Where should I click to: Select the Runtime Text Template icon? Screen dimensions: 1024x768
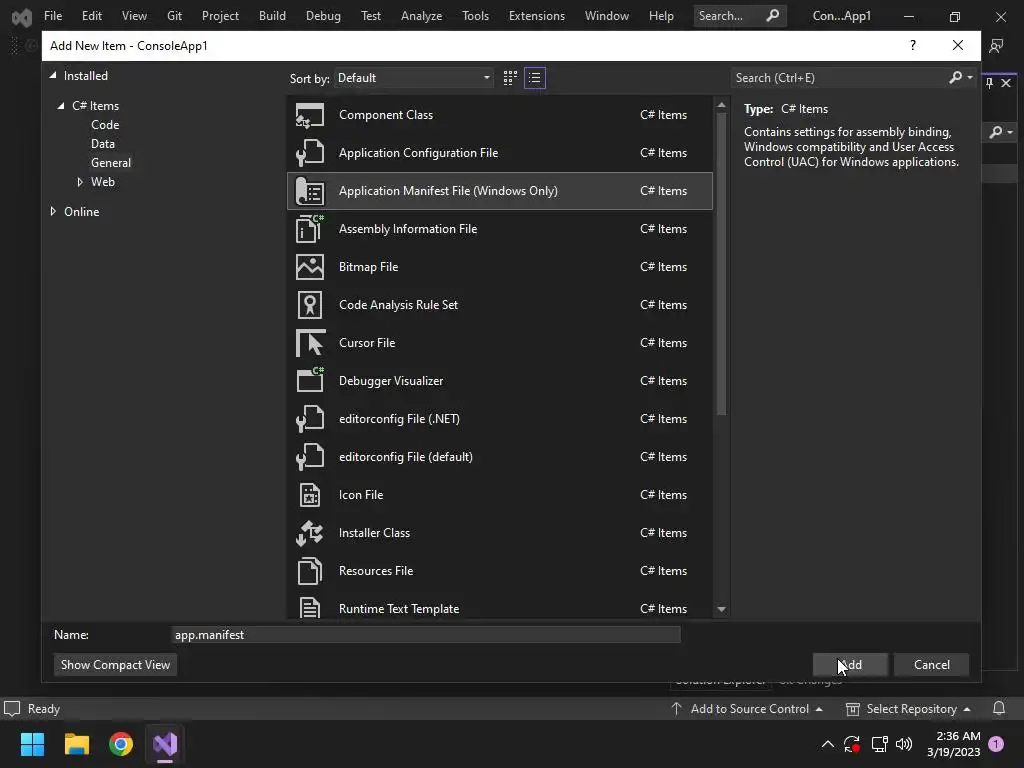tap(310, 608)
